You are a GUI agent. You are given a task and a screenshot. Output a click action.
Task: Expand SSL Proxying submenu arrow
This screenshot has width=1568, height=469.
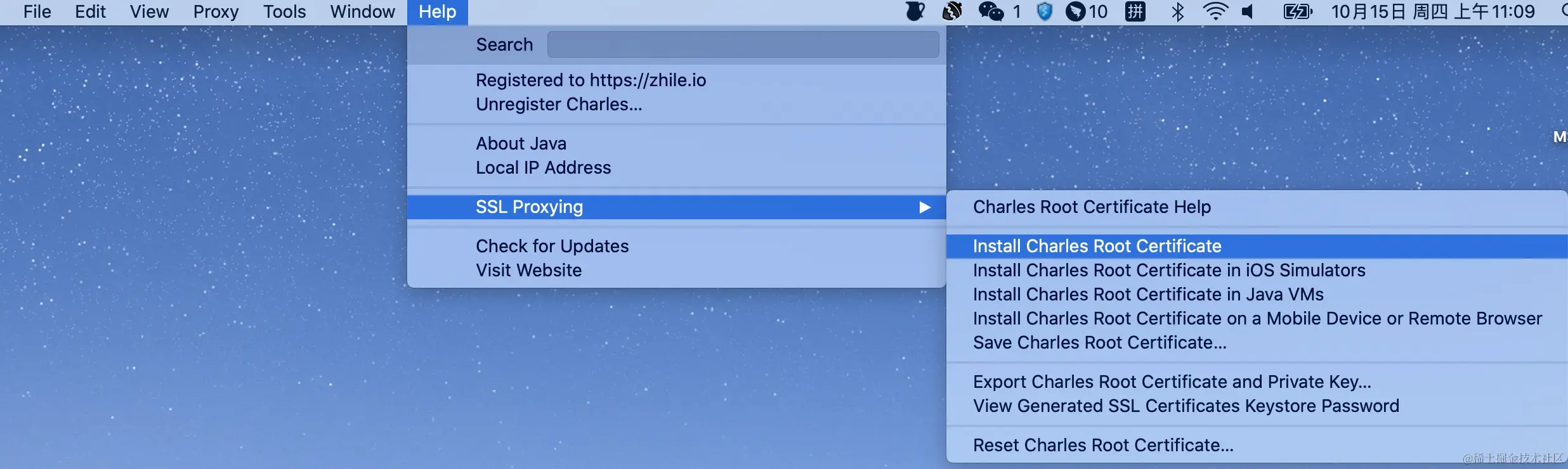coord(925,207)
